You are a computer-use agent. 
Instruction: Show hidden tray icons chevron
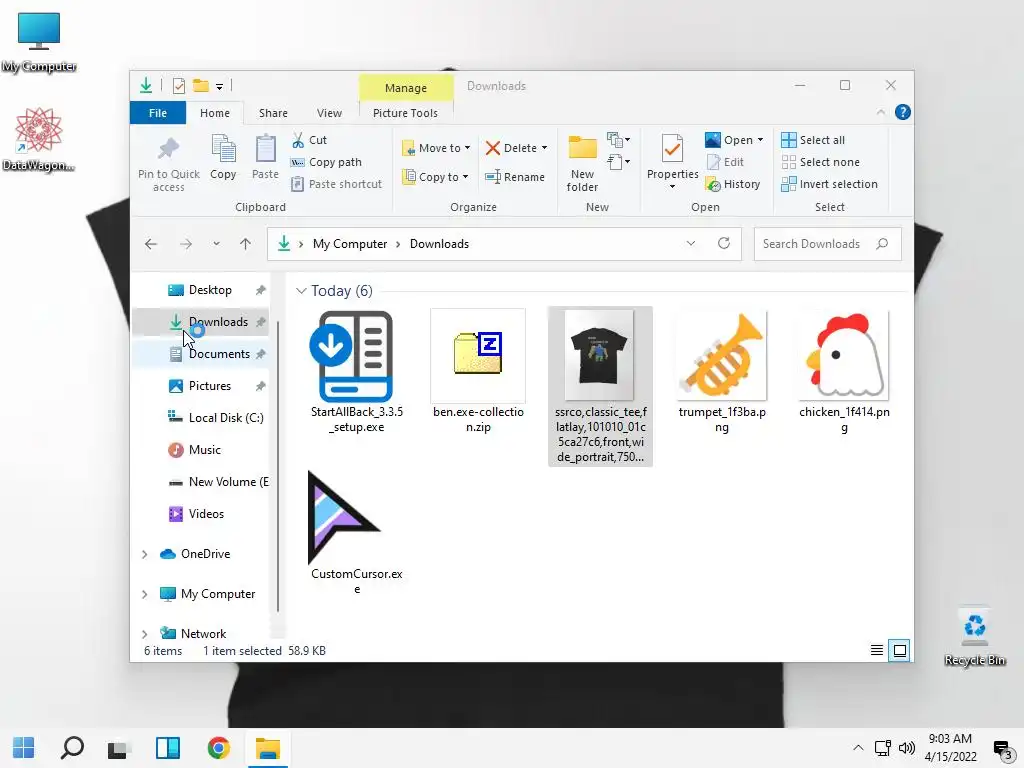coord(858,748)
